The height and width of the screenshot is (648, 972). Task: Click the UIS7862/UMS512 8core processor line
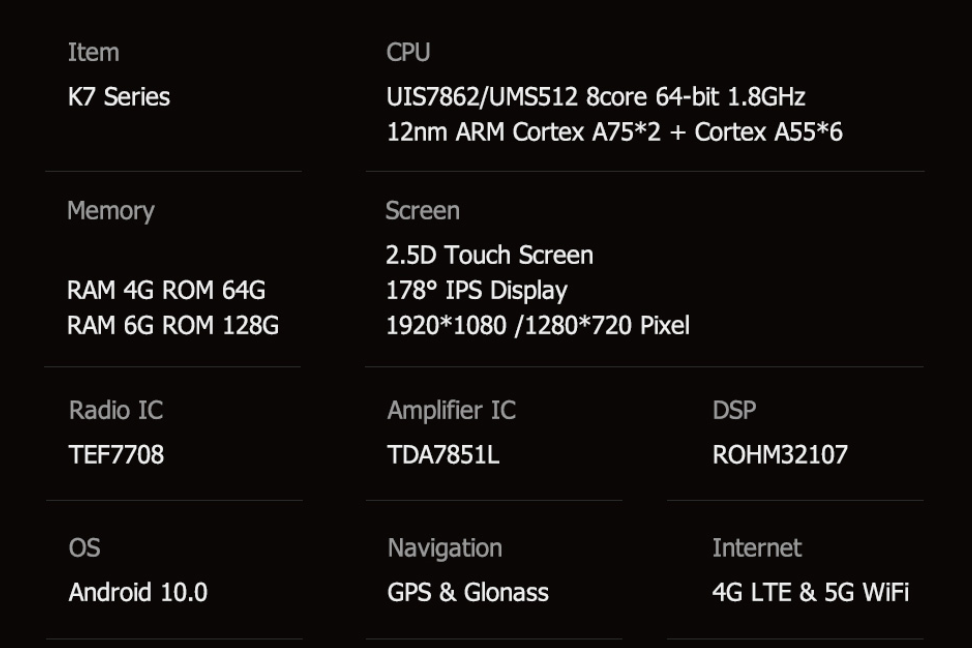(x=595, y=97)
